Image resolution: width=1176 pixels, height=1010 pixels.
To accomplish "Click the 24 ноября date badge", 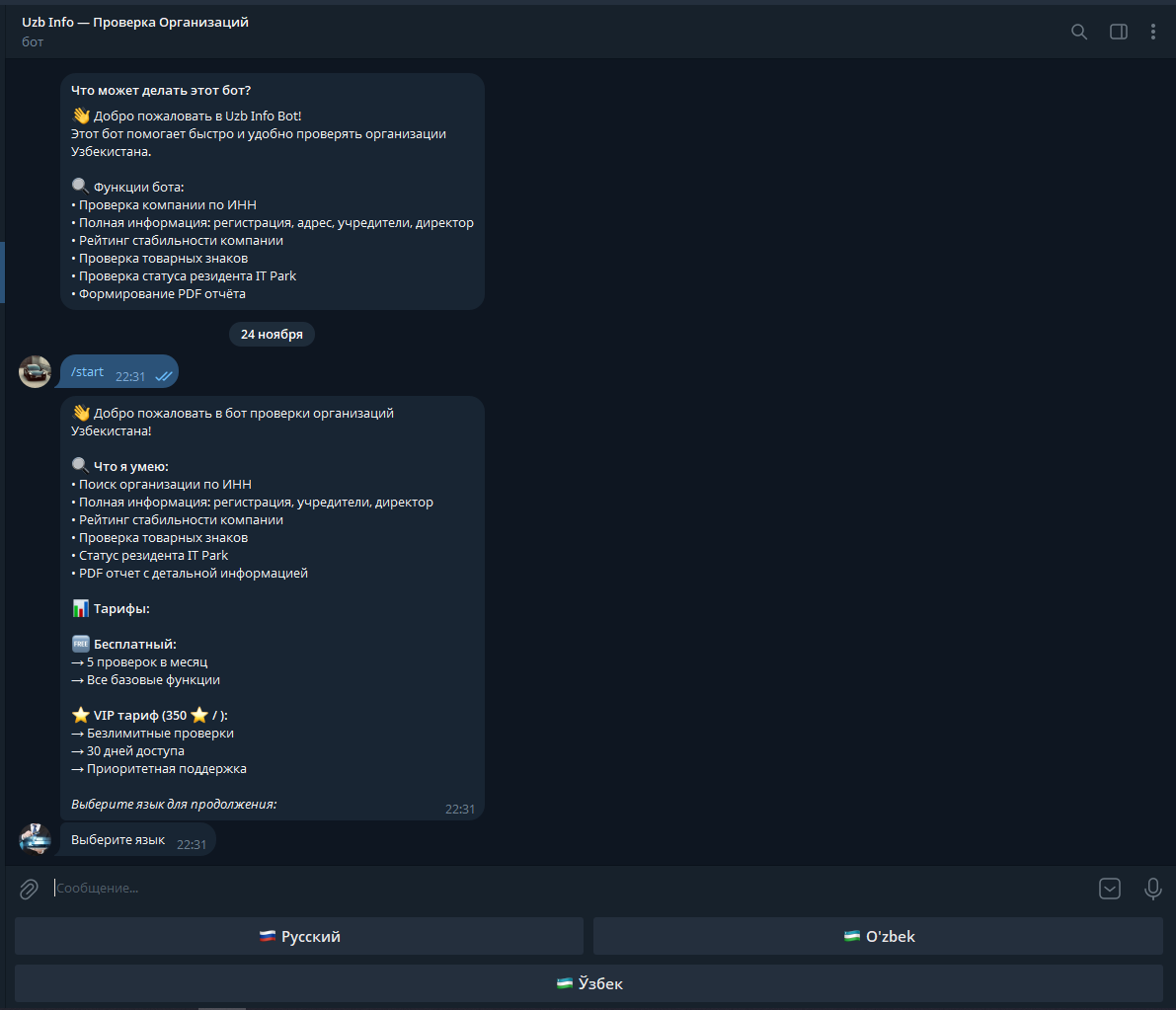I will 272,335.
